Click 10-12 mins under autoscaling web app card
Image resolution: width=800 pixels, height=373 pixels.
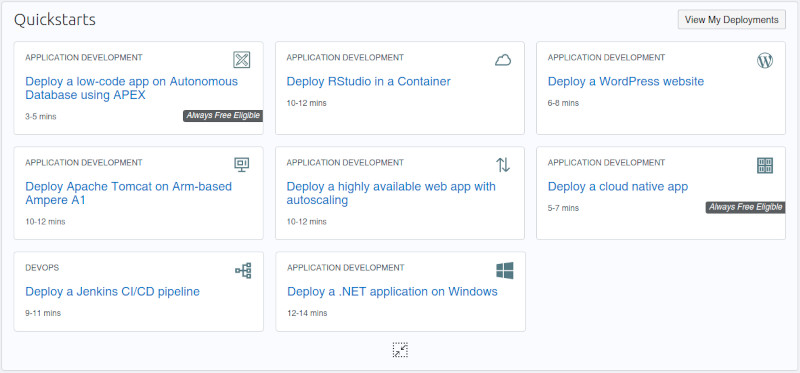click(307, 222)
